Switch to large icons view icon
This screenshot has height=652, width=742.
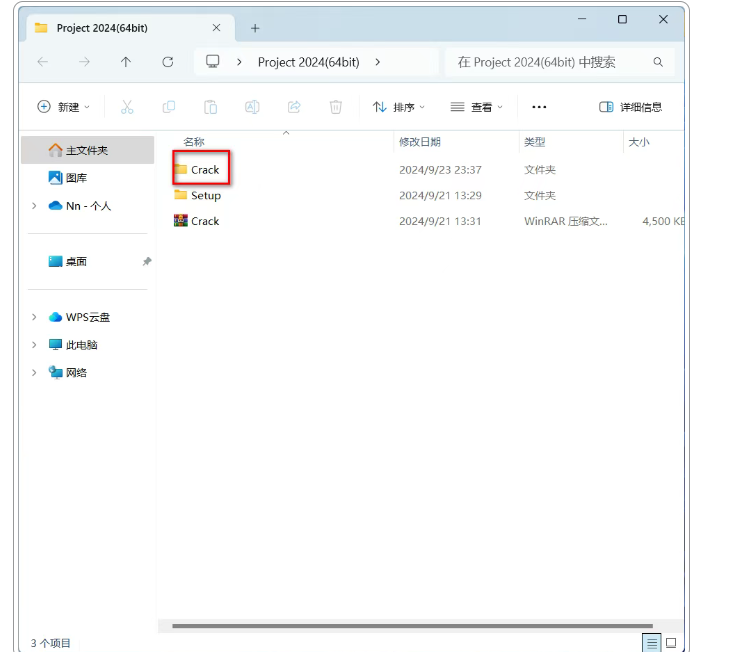pyautogui.click(x=671, y=643)
